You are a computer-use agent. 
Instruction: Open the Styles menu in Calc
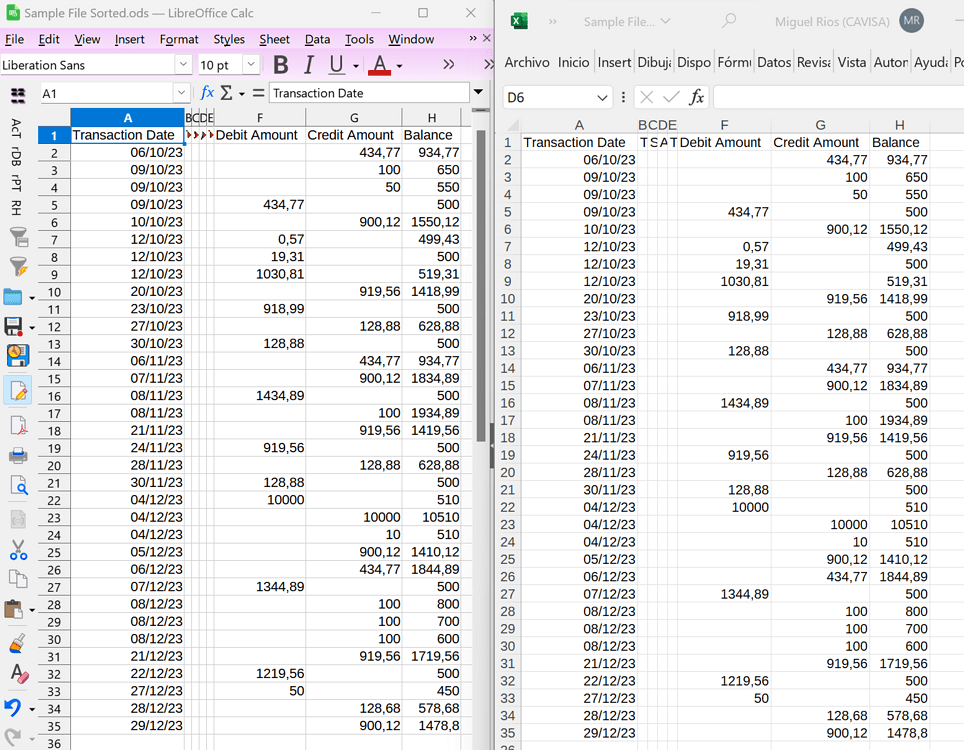pyautogui.click(x=229, y=39)
